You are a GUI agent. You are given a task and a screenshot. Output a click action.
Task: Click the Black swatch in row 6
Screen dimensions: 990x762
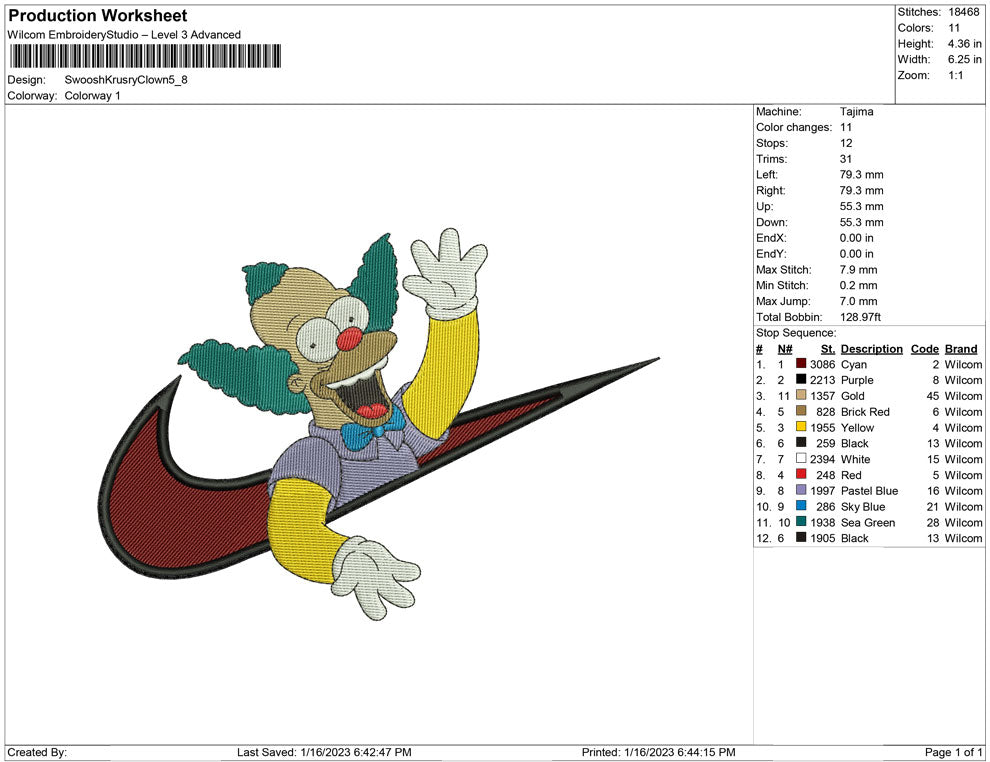801,443
